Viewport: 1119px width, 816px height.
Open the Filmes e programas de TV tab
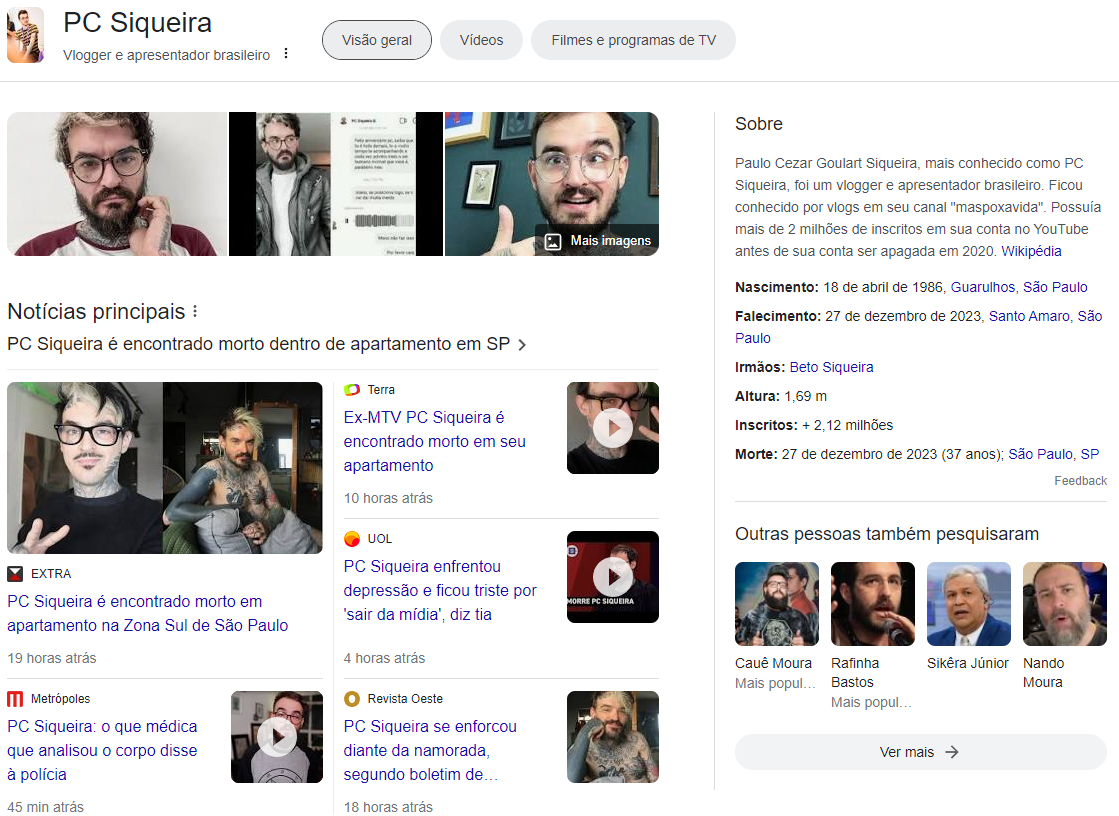(x=634, y=40)
